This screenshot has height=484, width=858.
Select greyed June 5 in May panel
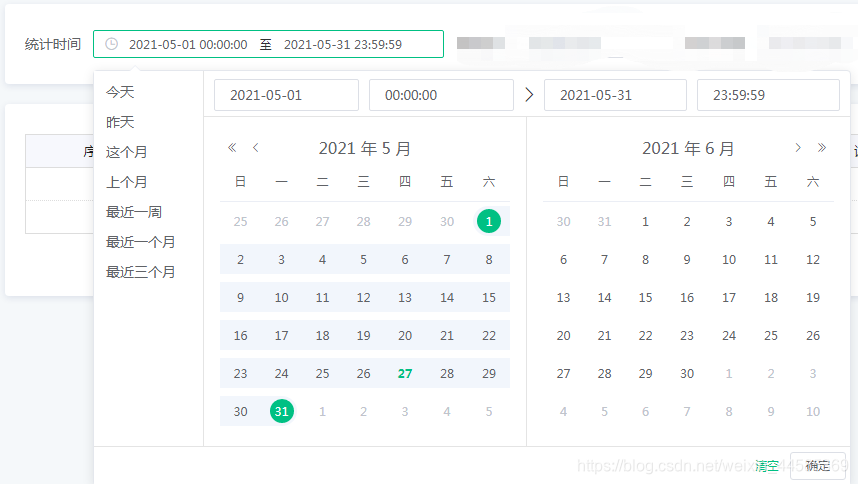(489, 411)
